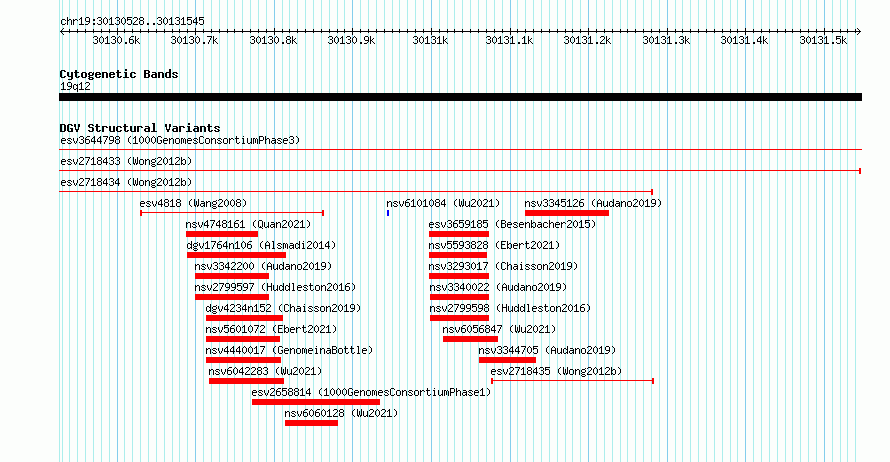
Task: Click the esv4818 (Wang2008) label
Action: pos(193,203)
